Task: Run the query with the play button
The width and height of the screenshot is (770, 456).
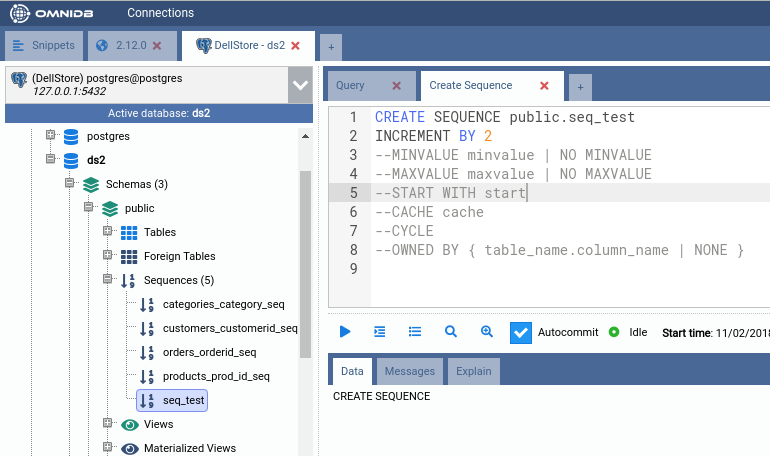Action: (x=345, y=332)
